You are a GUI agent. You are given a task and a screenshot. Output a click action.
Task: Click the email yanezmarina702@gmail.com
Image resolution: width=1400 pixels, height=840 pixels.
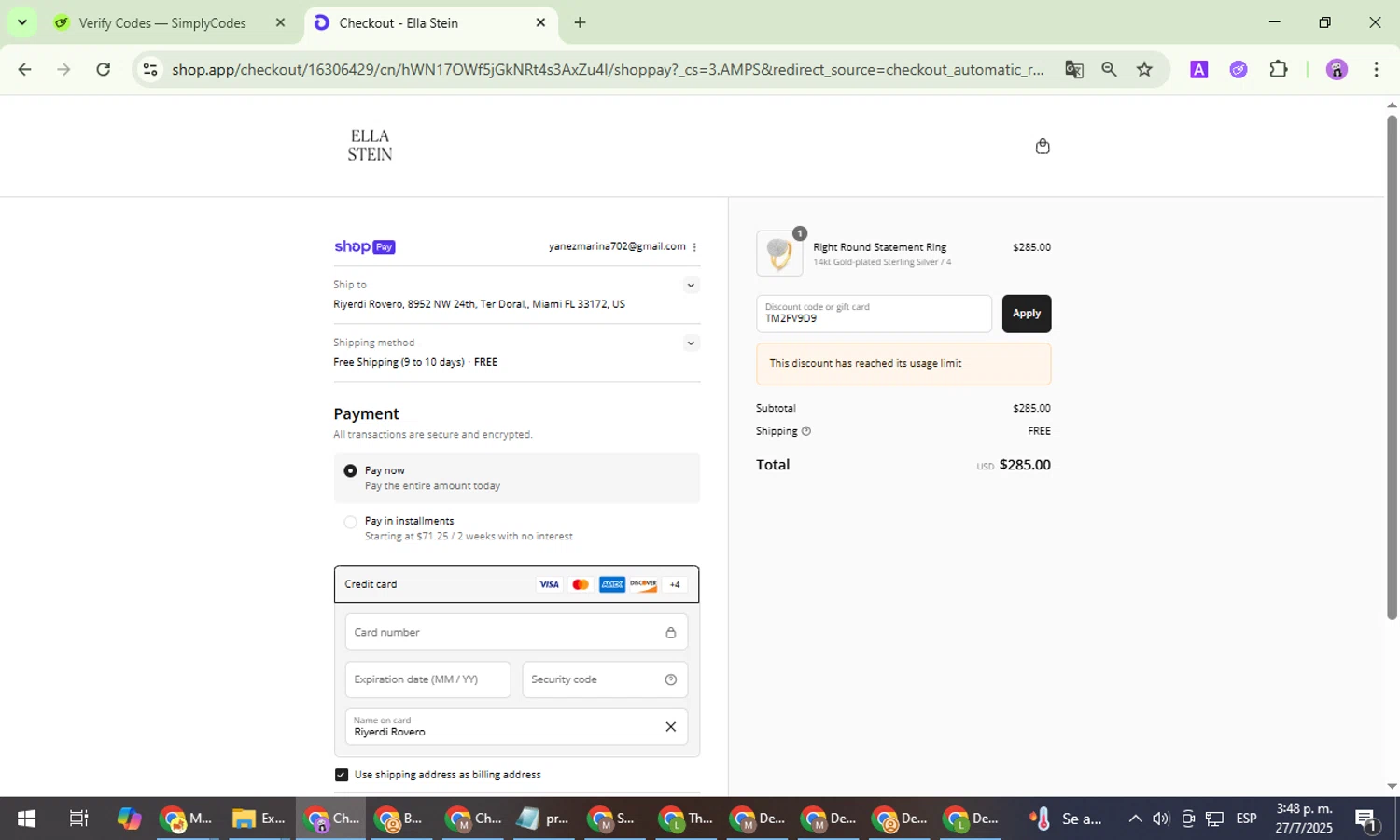point(617,246)
